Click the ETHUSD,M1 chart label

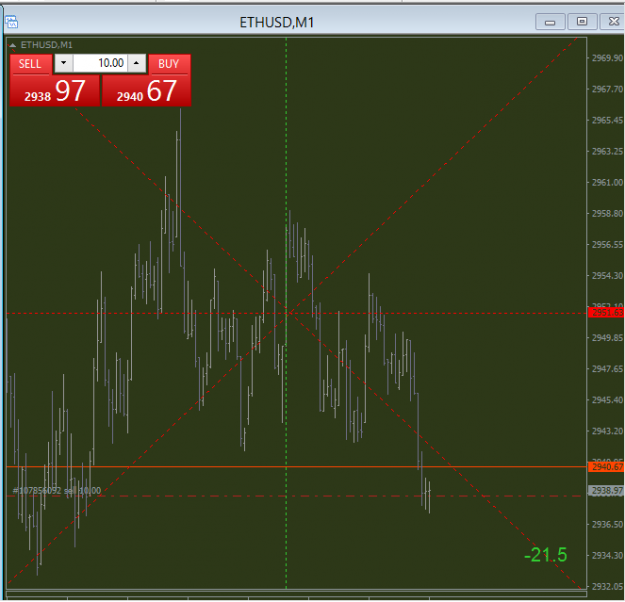click(x=47, y=45)
